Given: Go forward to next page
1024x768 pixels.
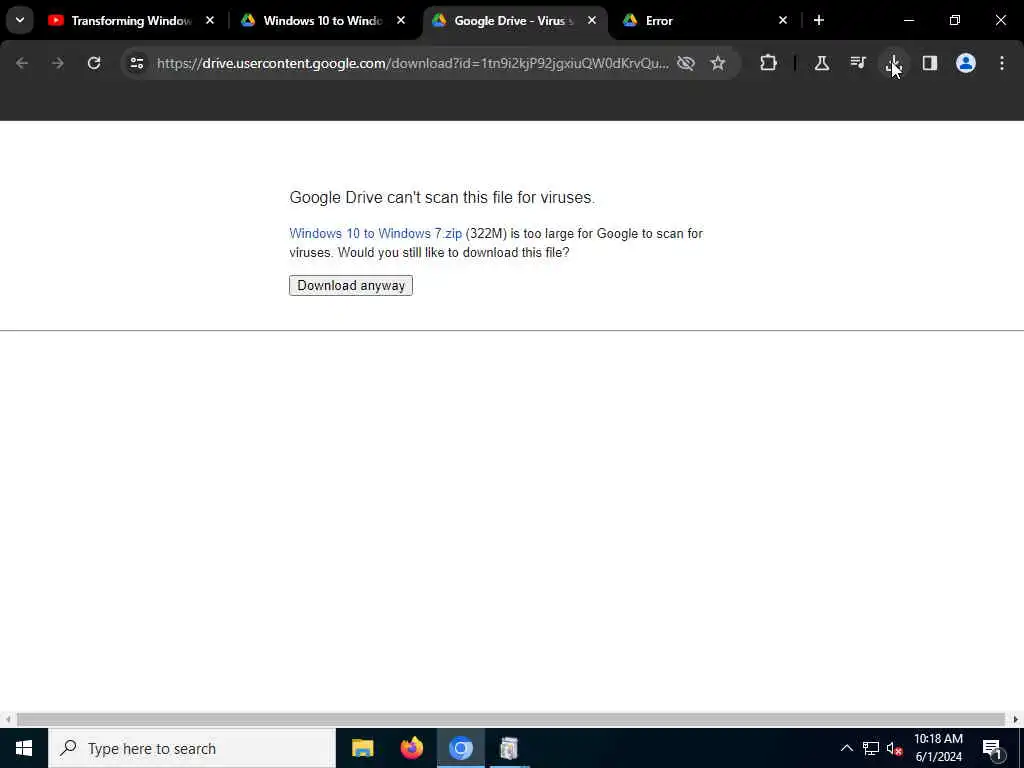Looking at the screenshot, I should coord(57,63).
